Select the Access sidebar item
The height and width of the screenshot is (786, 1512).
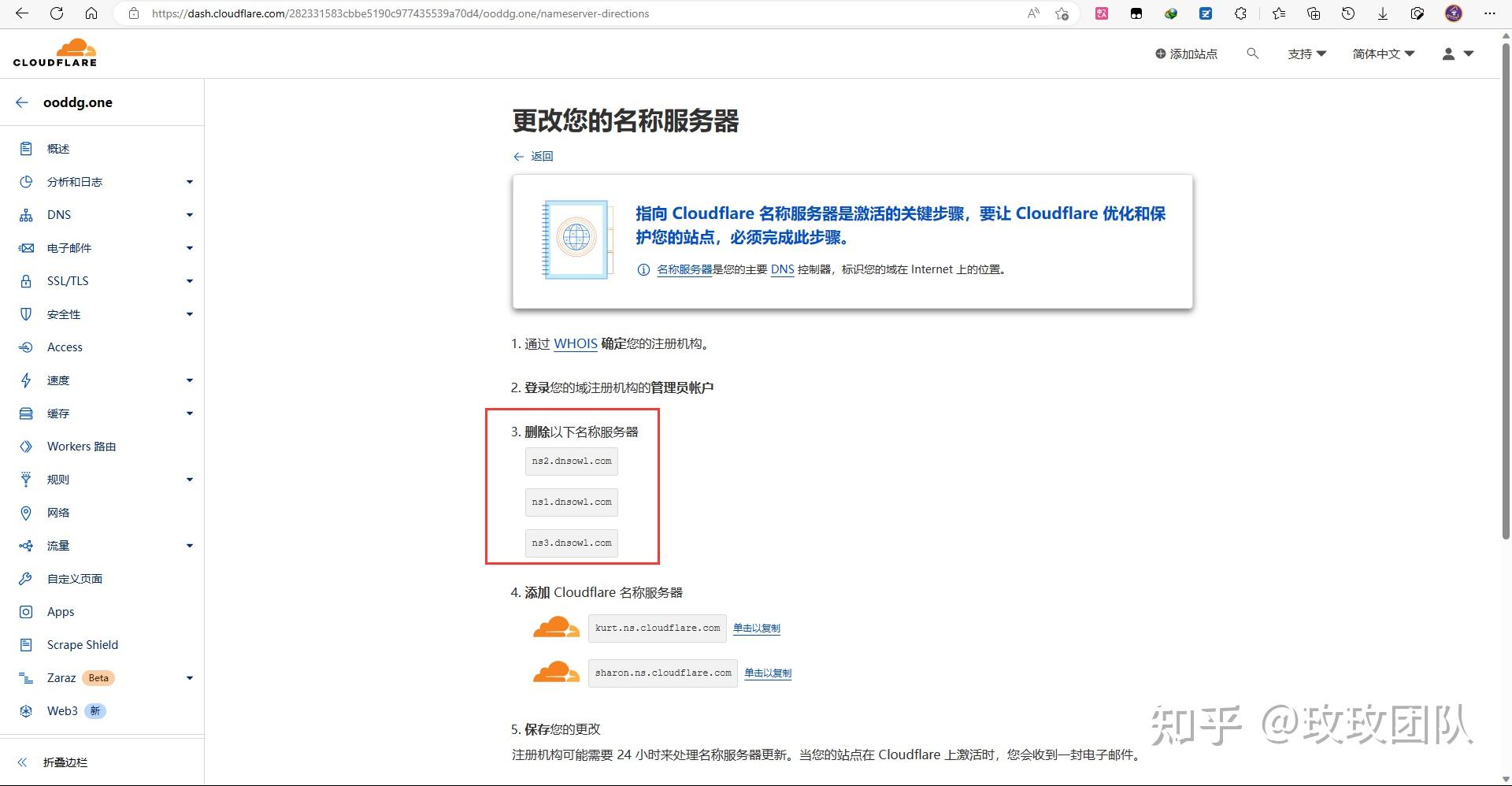65,347
